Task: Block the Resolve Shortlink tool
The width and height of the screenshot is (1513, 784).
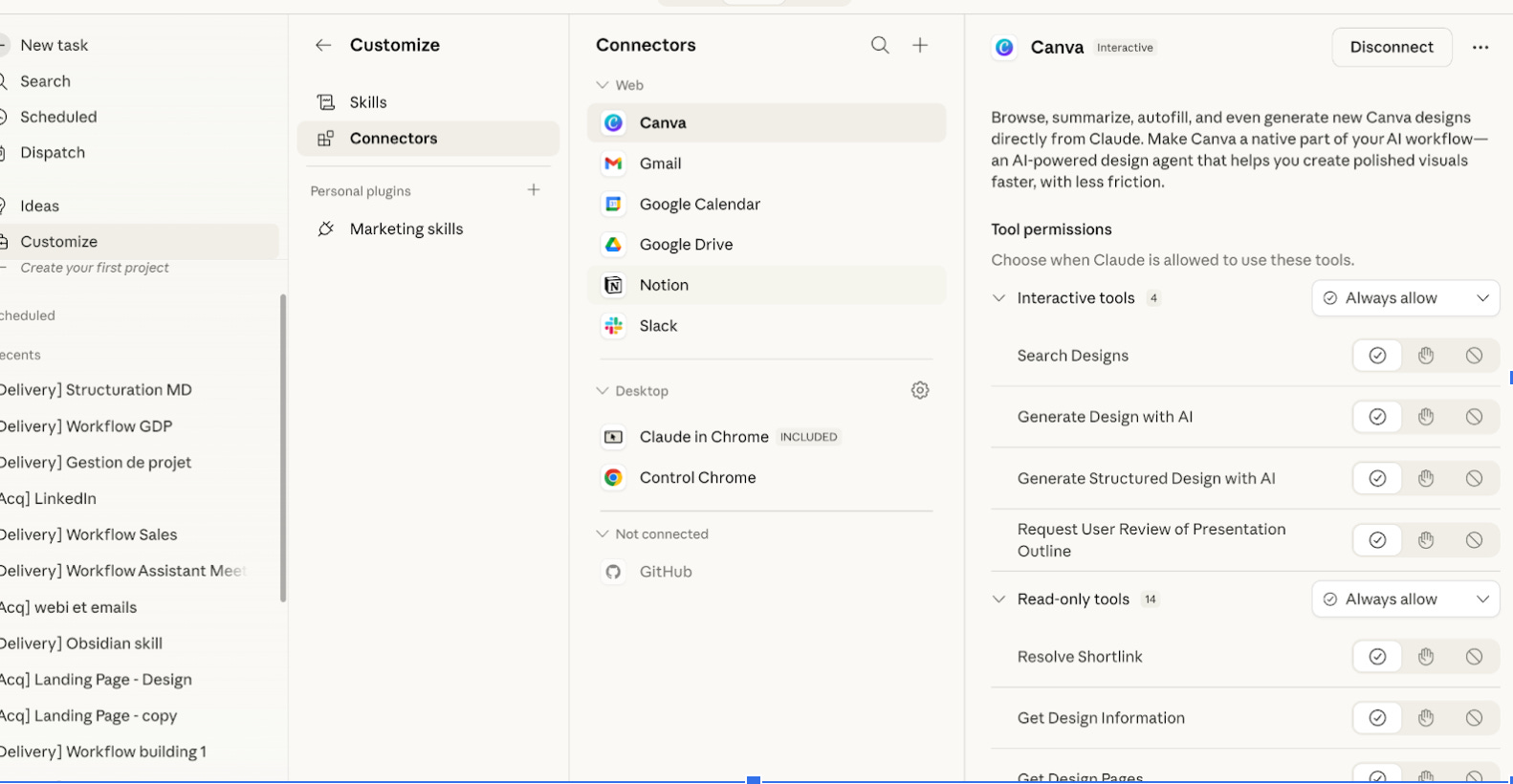Action: coord(1475,657)
